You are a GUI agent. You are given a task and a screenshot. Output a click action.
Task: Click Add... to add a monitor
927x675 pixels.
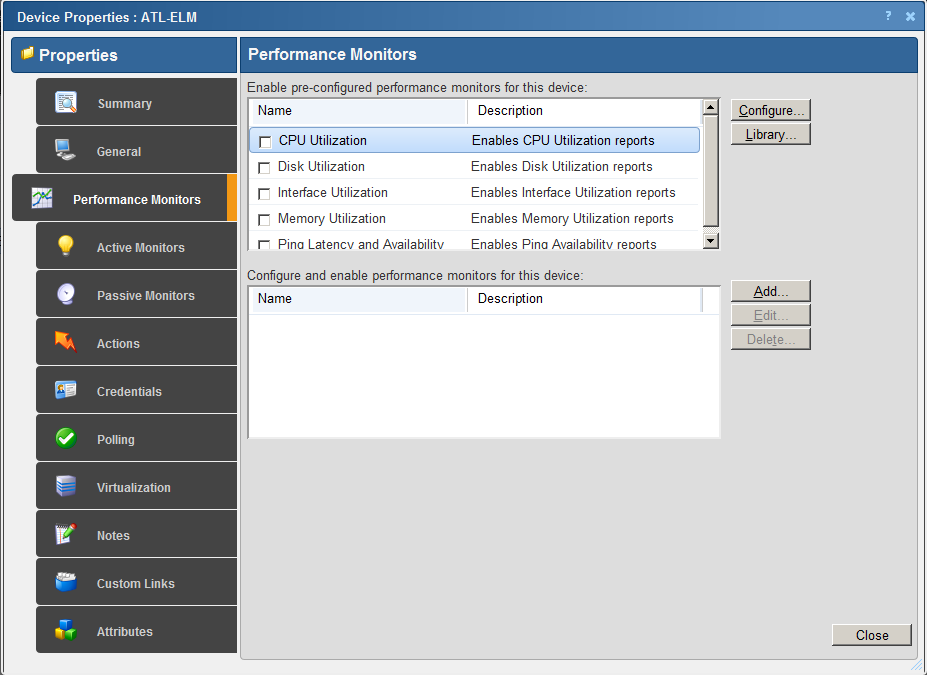click(770, 291)
